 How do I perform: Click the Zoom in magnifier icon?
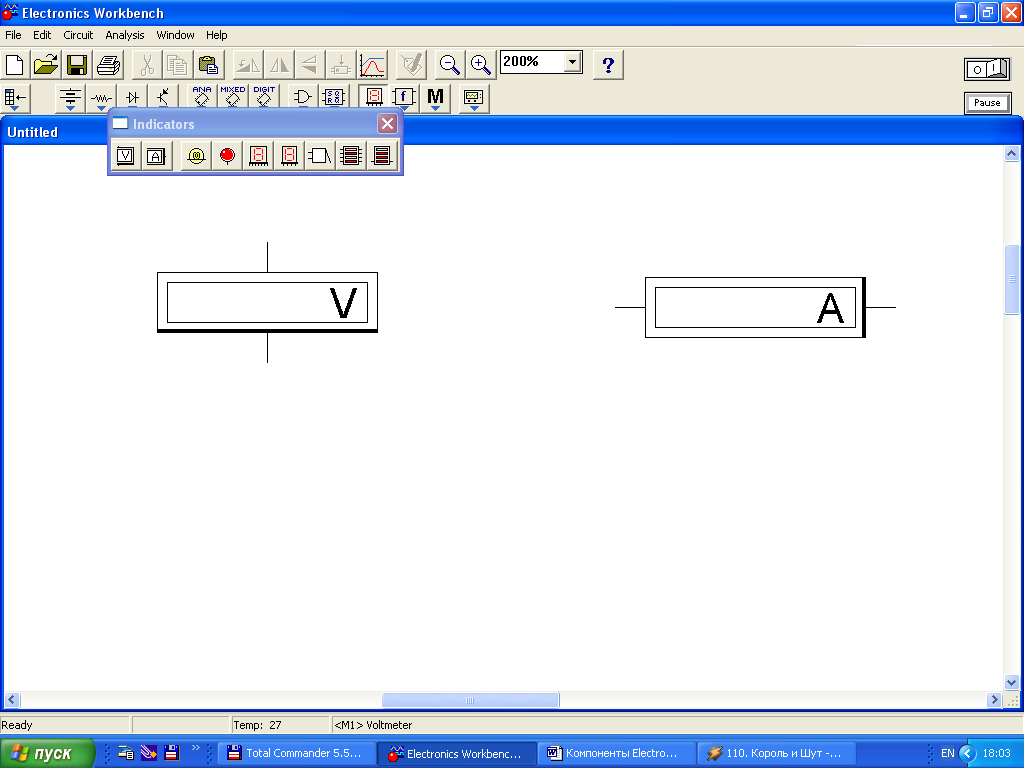click(481, 65)
